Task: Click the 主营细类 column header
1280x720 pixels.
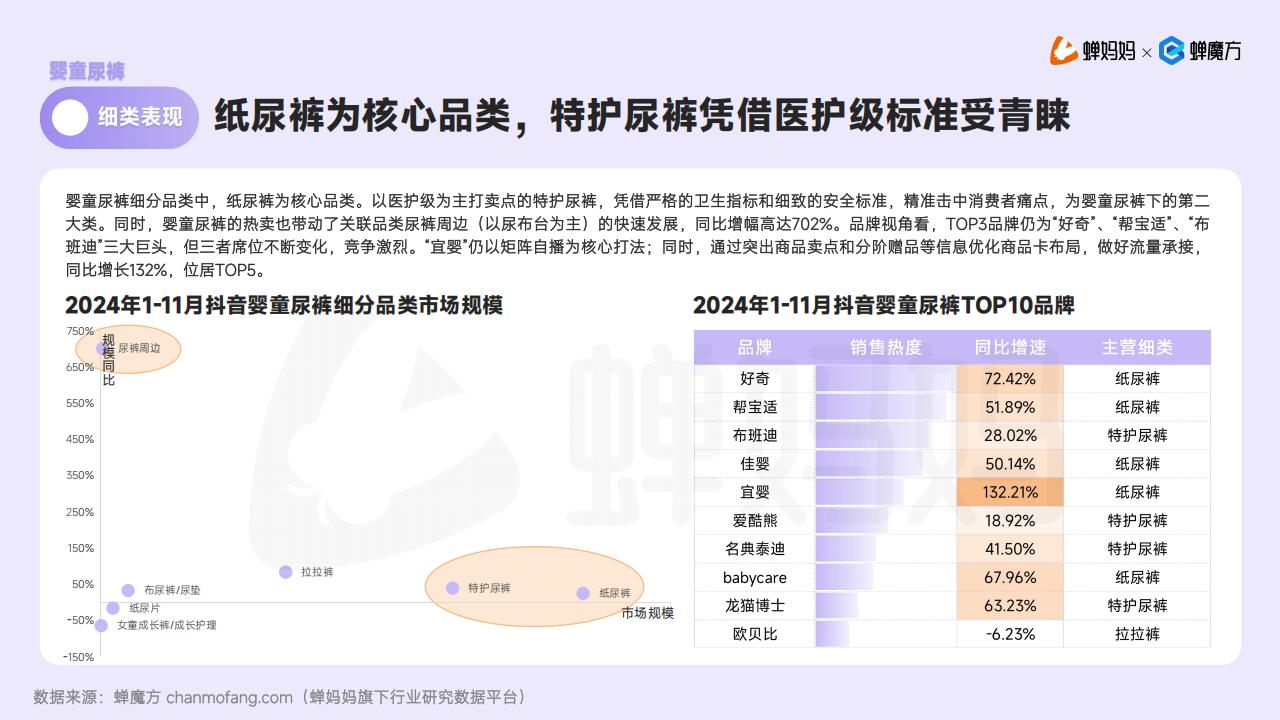Action: (1137, 348)
